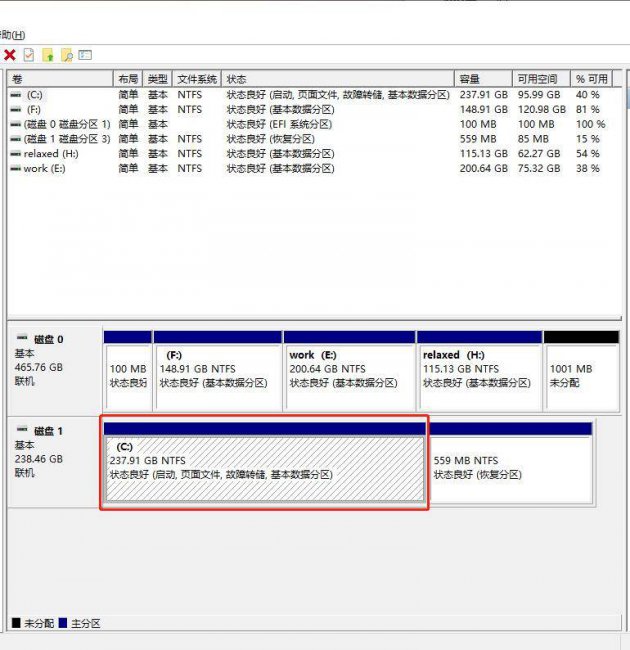Click the 15 % free percentage cell
The height and width of the screenshot is (650, 630).
point(588,139)
